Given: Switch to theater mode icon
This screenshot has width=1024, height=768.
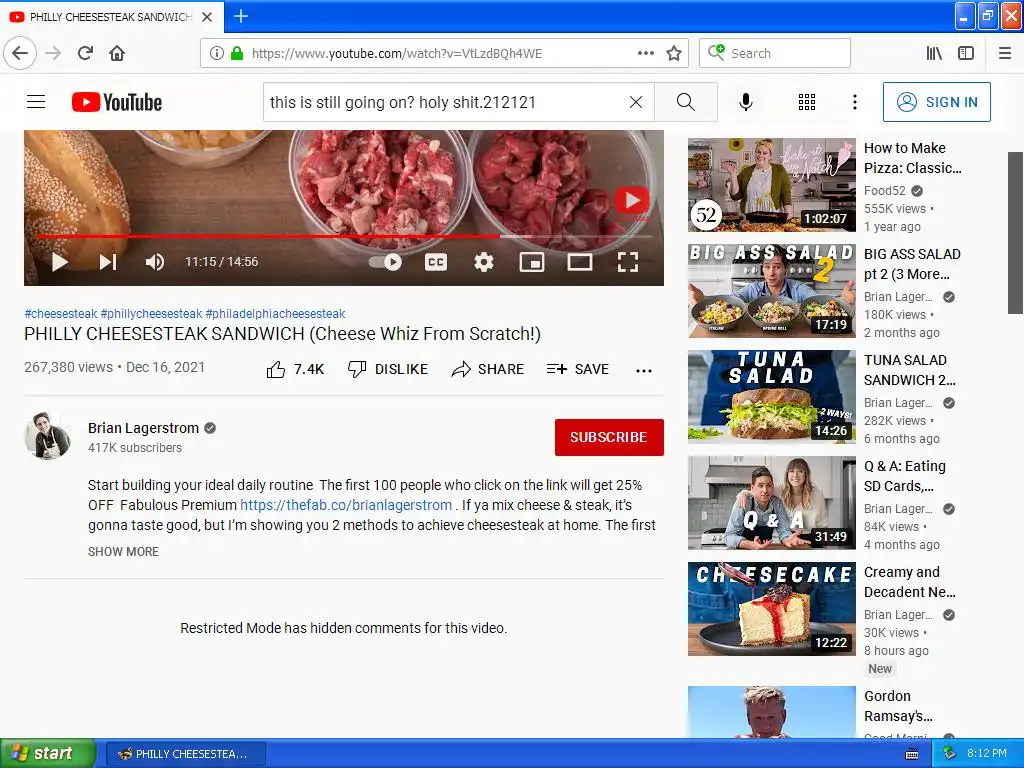Looking at the screenshot, I should 580,262.
